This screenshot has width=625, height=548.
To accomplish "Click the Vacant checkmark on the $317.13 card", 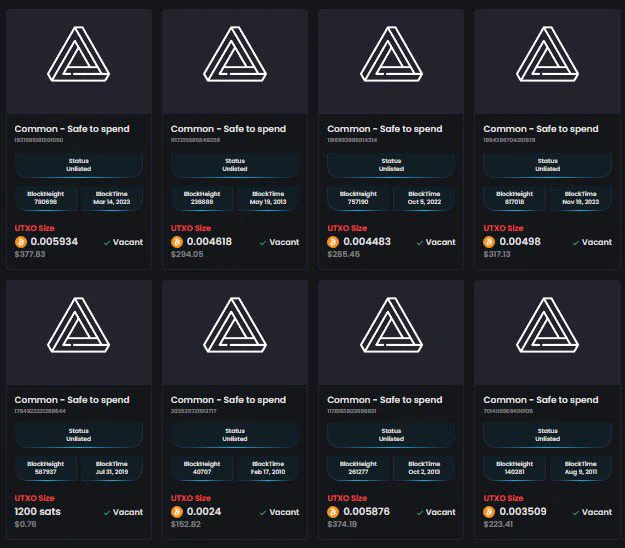I will click(x=576, y=243).
